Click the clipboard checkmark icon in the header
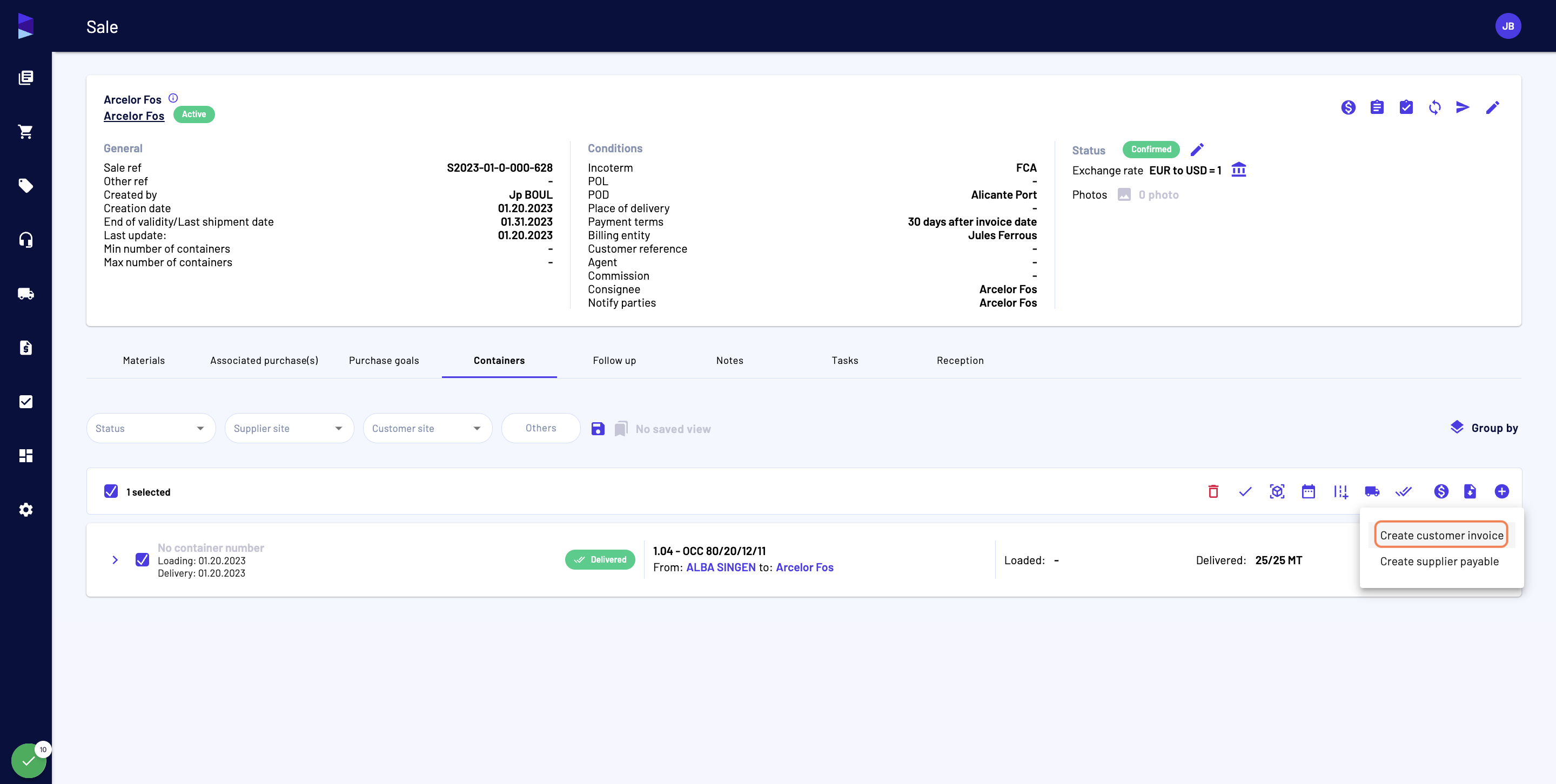Viewport: 1556px width, 784px height. pyautogui.click(x=1406, y=107)
